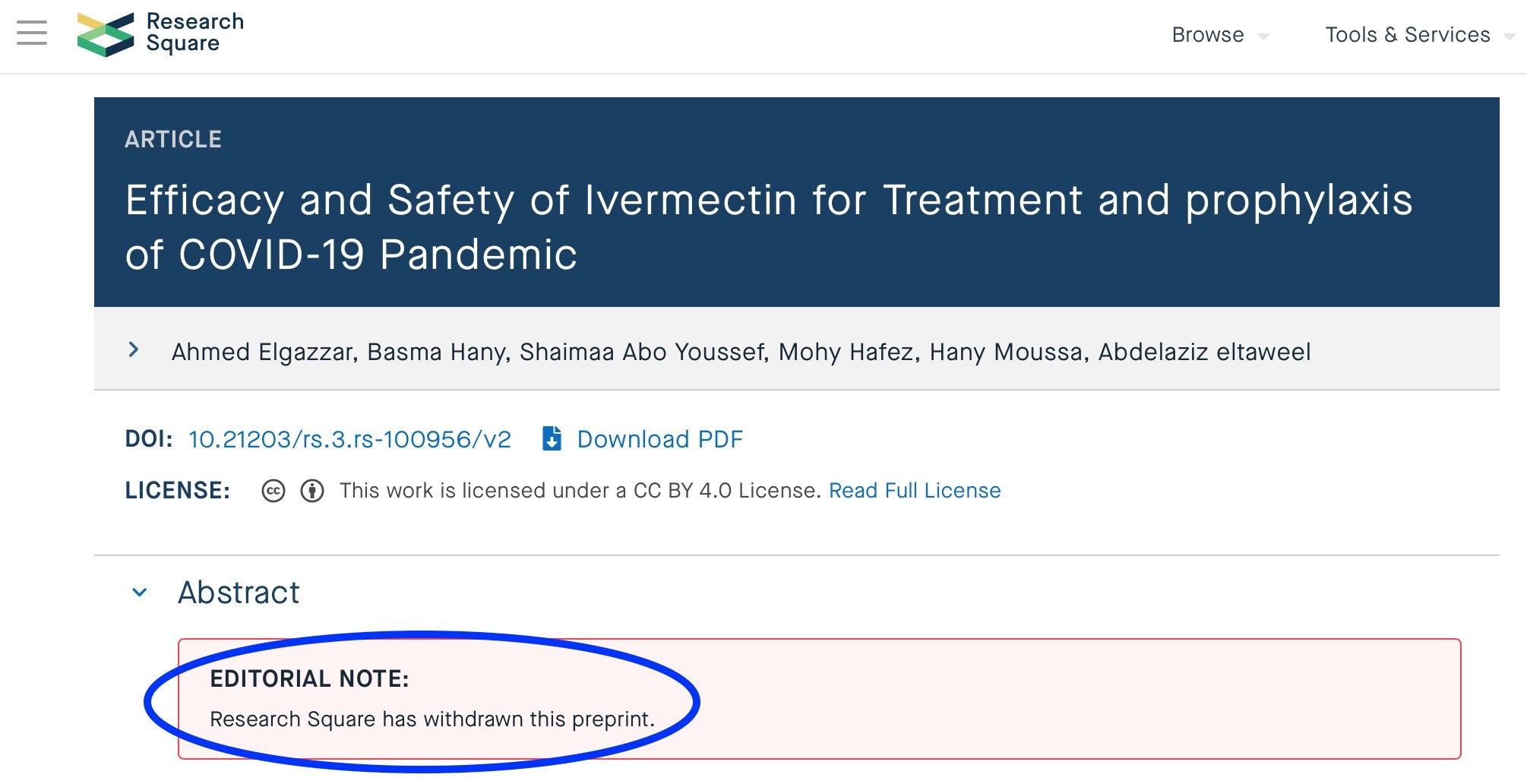1527x784 pixels.
Task: Open the DOI link 10.21203/rs.3.rs-100956/v2
Action: pyautogui.click(x=349, y=439)
